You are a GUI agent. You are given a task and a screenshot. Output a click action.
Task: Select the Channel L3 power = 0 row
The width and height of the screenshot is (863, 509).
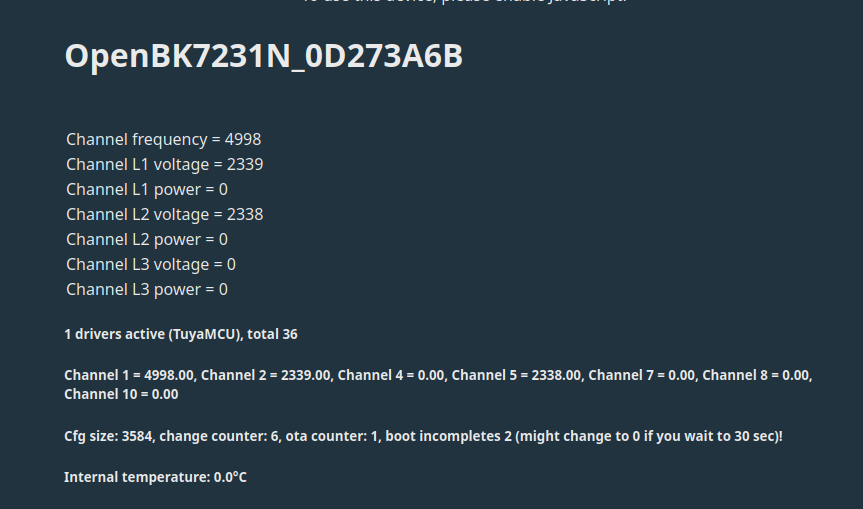[x=147, y=289]
